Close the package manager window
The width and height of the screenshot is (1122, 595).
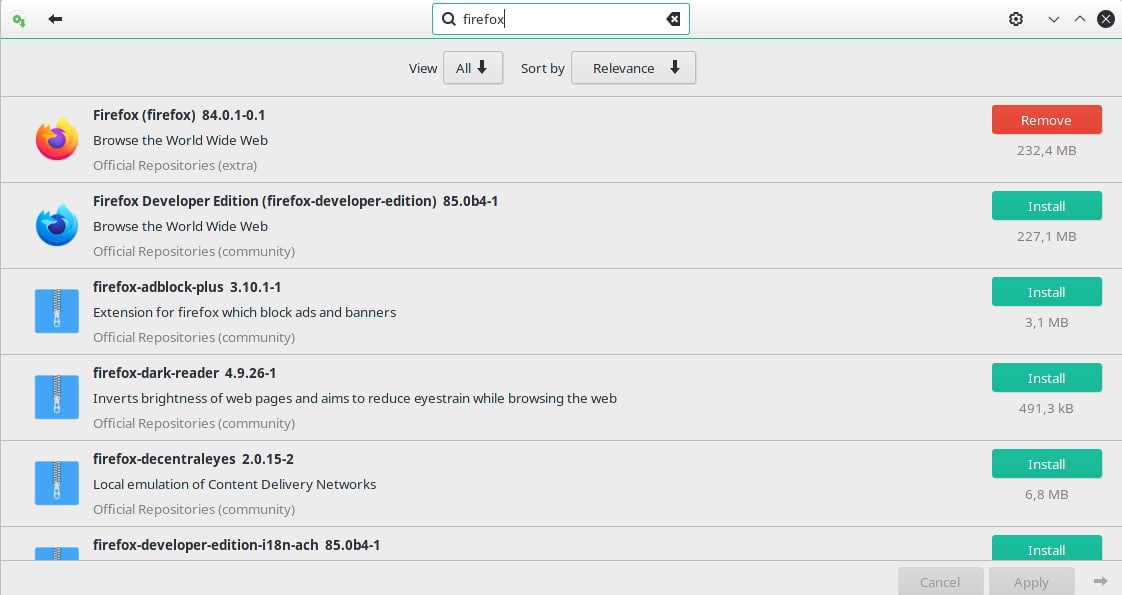pyautogui.click(x=1106, y=19)
